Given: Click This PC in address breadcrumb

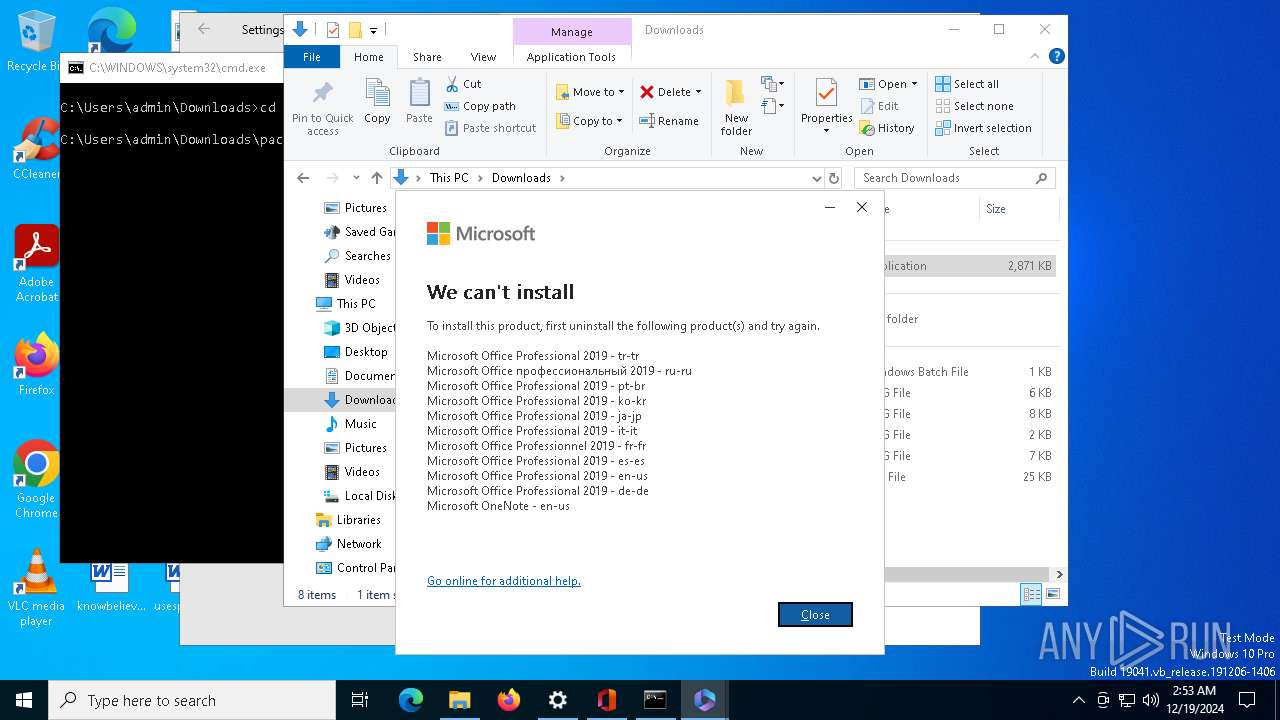Looking at the screenshot, I should [449, 178].
